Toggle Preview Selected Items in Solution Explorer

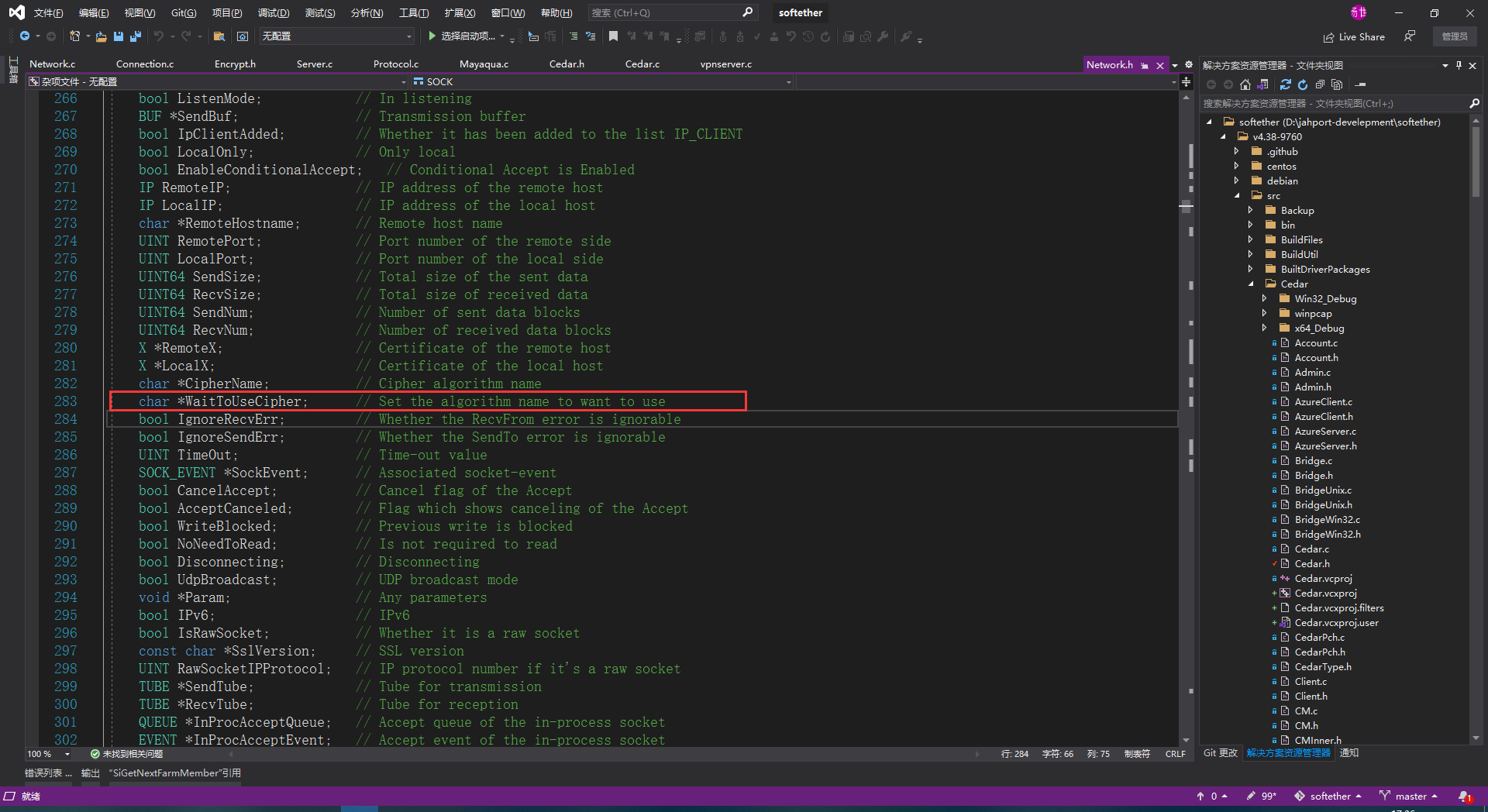[1337, 85]
